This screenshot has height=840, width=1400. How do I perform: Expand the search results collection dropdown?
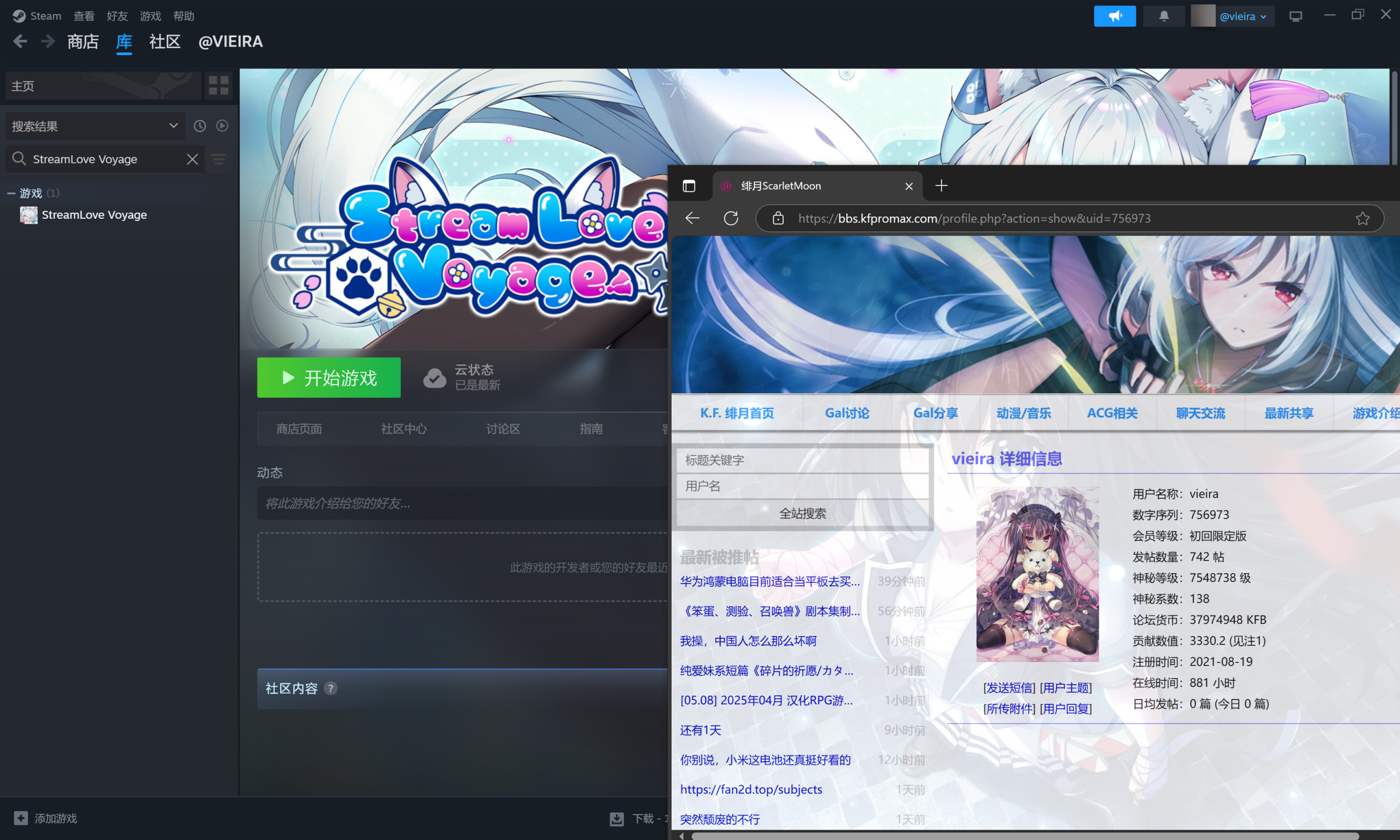pos(173,126)
